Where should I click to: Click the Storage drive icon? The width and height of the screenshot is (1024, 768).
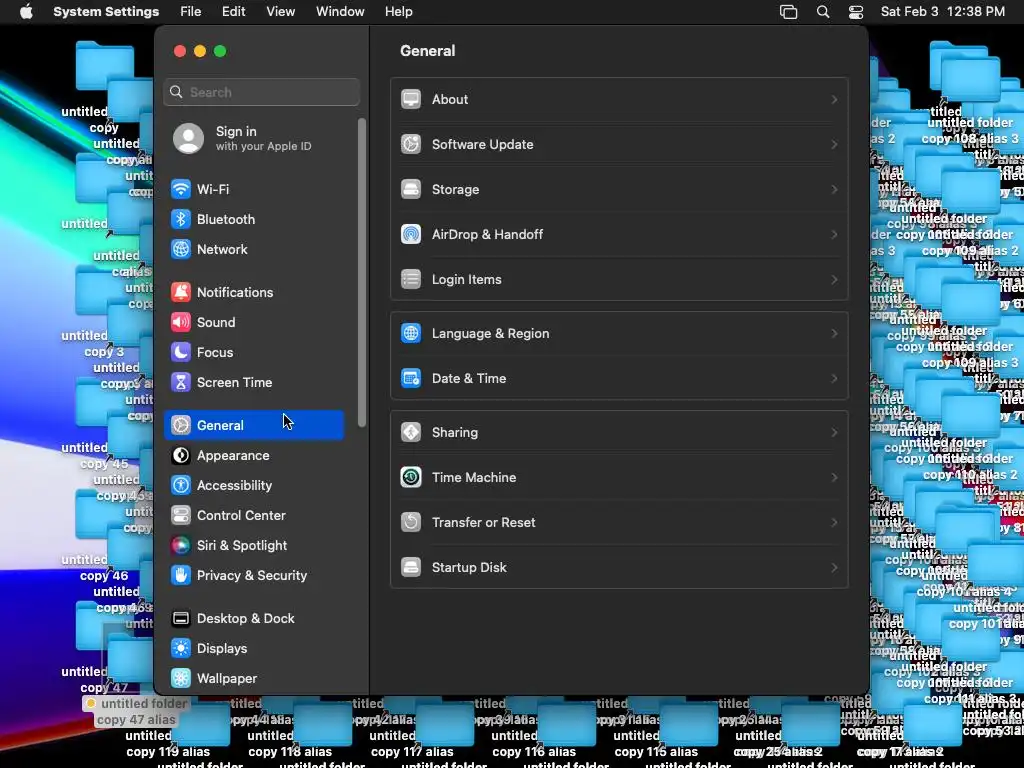tap(411, 190)
